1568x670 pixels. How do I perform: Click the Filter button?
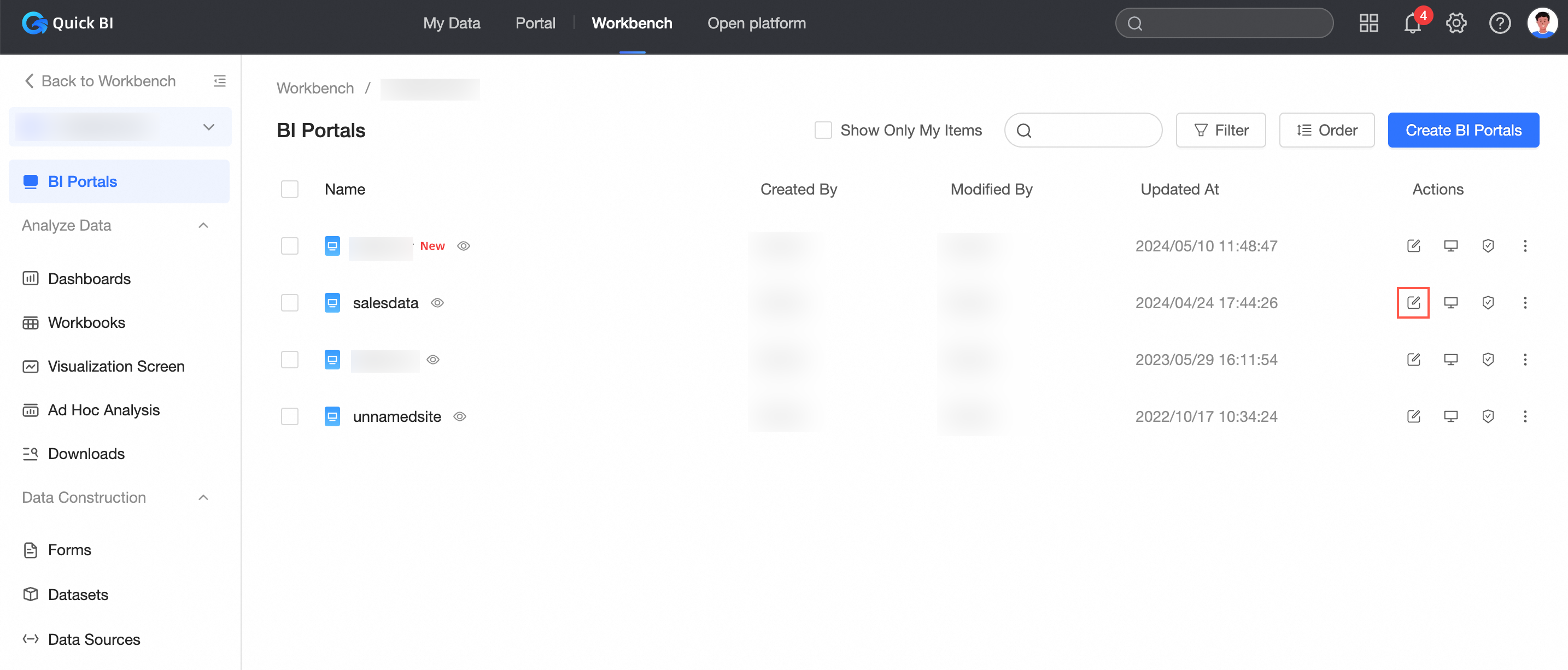(x=1220, y=130)
